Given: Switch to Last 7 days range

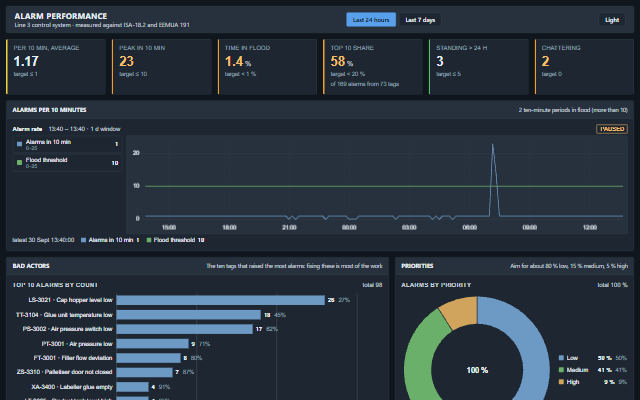Looking at the screenshot, I should [x=420, y=20].
